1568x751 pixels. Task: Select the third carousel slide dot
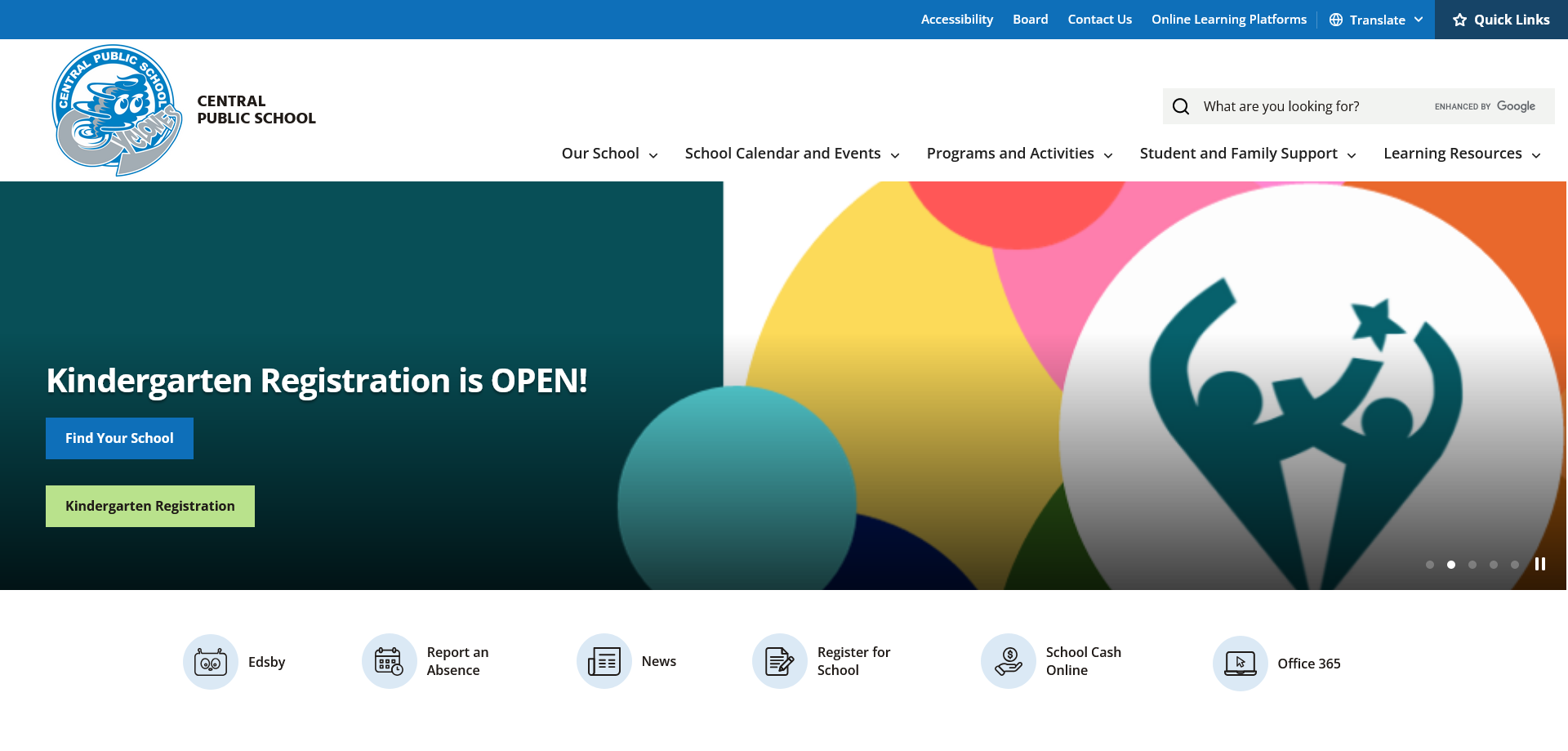tap(1472, 565)
